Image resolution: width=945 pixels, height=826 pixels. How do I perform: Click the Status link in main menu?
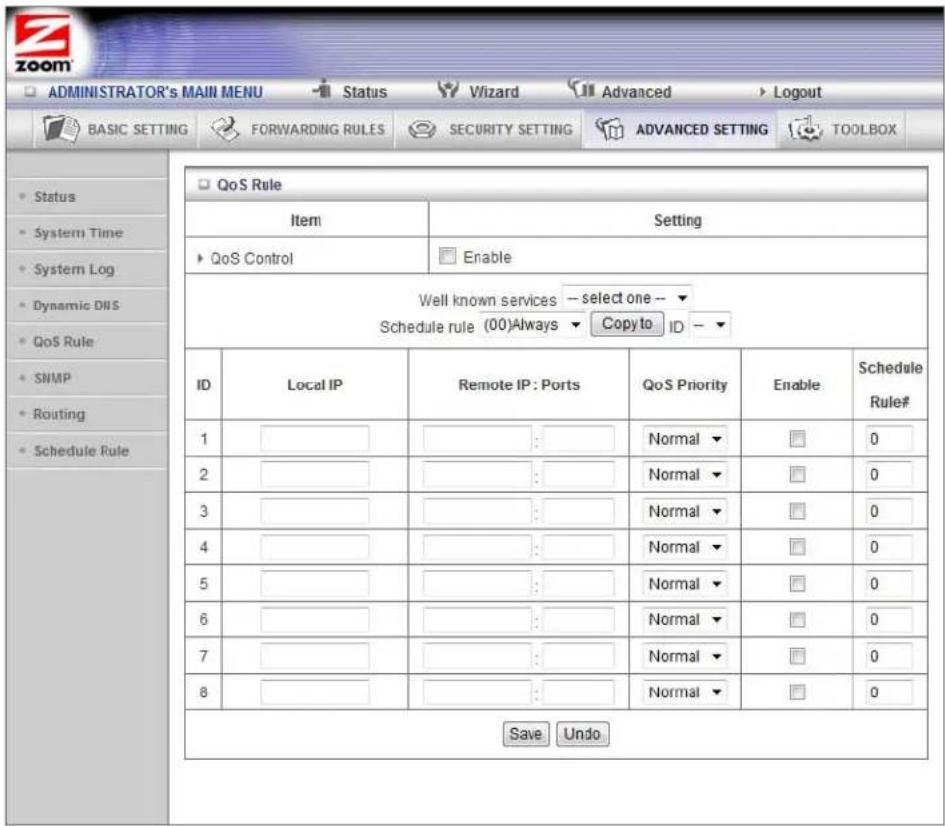[x=365, y=92]
